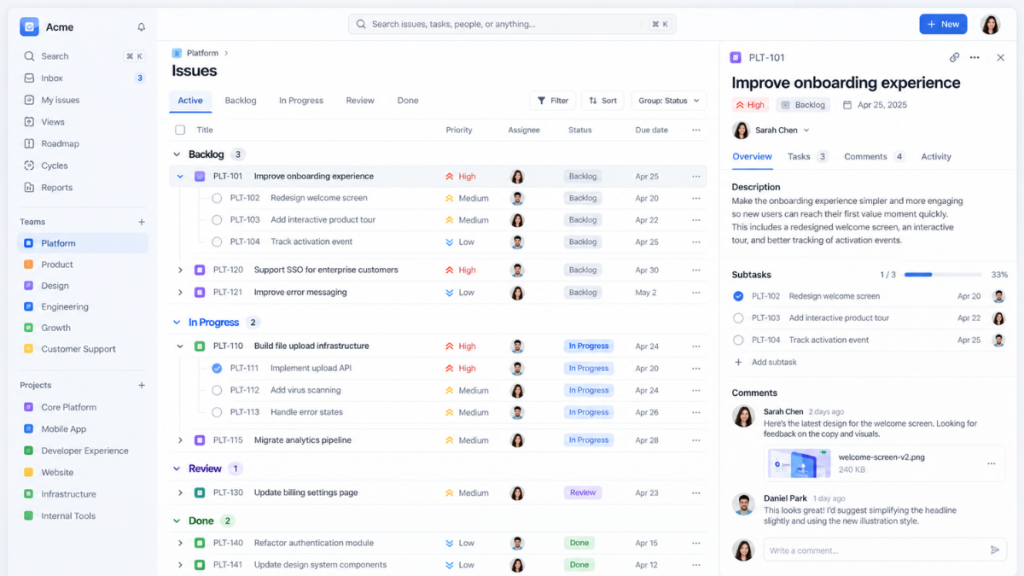Image resolution: width=1024 pixels, height=576 pixels.
Task: Send the comment with arrow icon
Action: 995,550
